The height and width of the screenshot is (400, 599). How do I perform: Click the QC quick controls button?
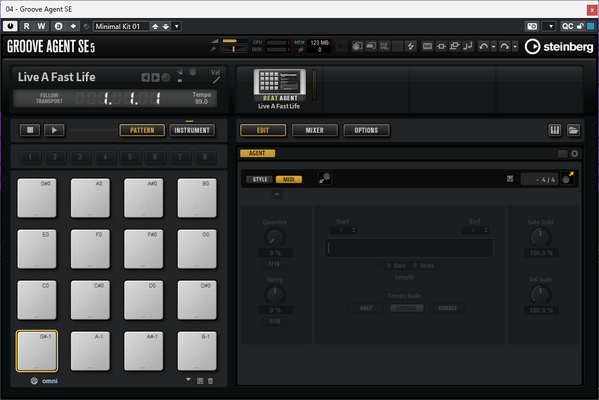point(567,26)
